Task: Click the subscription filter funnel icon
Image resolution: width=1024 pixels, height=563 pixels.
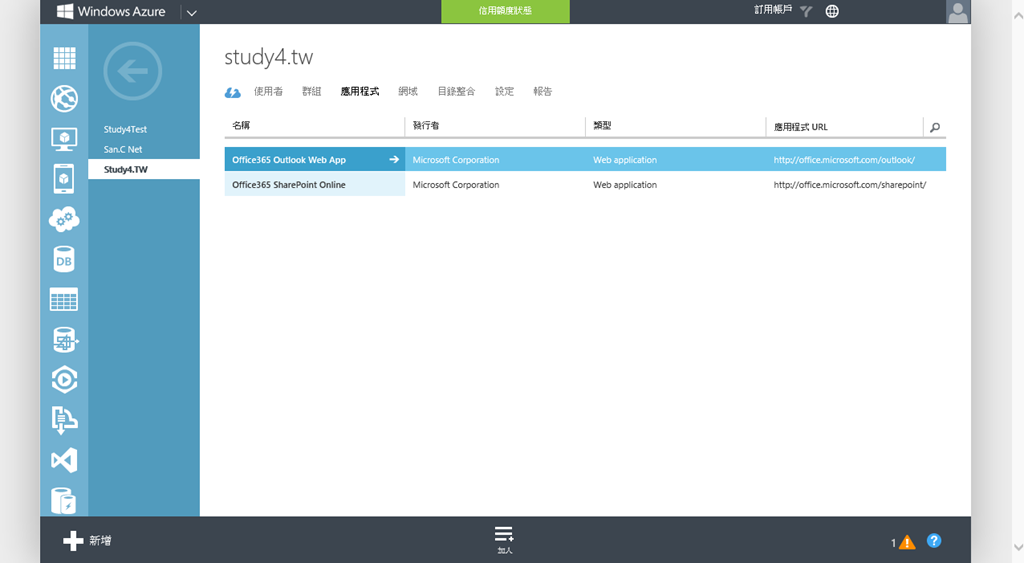Action: pyautogui.click(x=807, y=11)
